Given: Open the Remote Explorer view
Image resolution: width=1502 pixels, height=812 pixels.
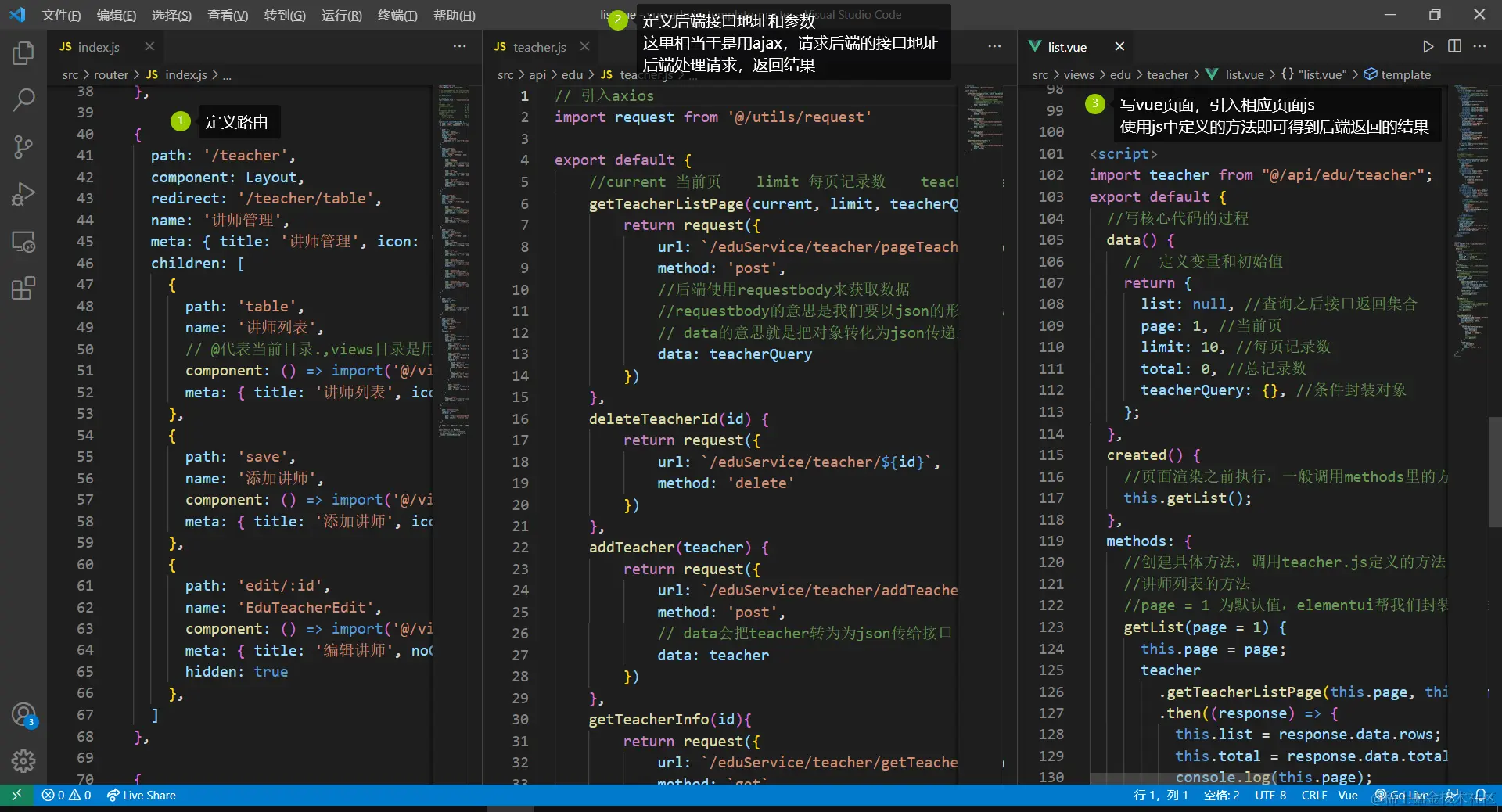Looking at the screenshot, I should 23,242.
